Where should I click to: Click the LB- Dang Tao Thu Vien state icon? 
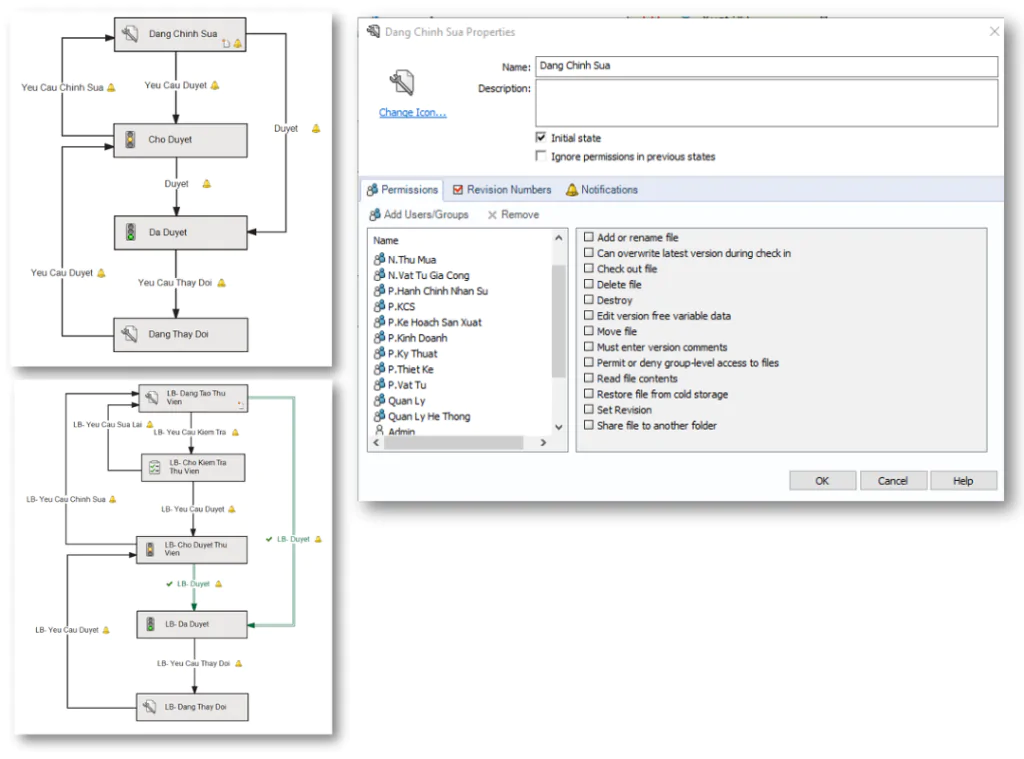click(152, 397)
